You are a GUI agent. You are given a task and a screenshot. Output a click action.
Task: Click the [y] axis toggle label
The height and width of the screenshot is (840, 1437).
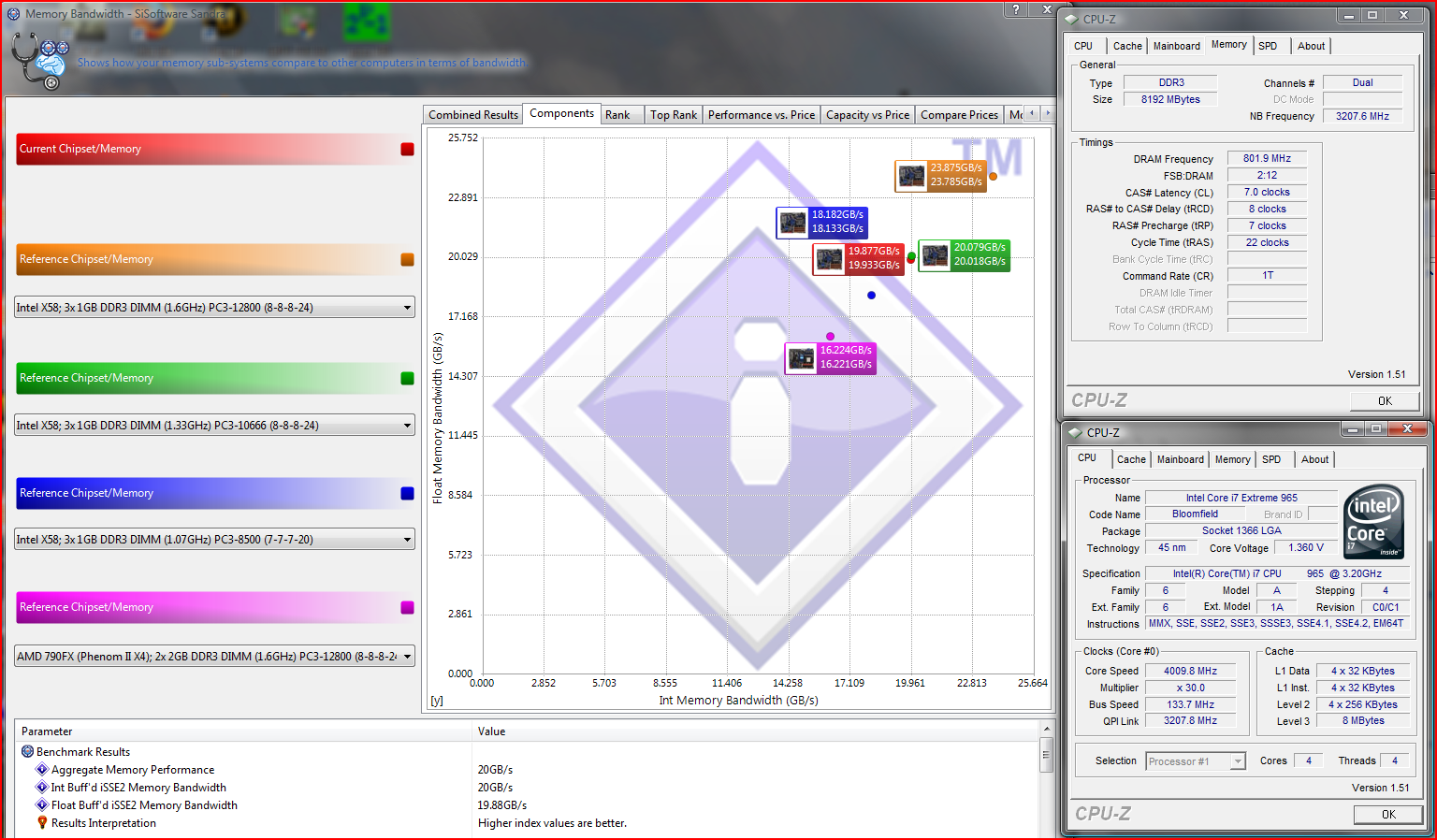click(x=437, y=701)
